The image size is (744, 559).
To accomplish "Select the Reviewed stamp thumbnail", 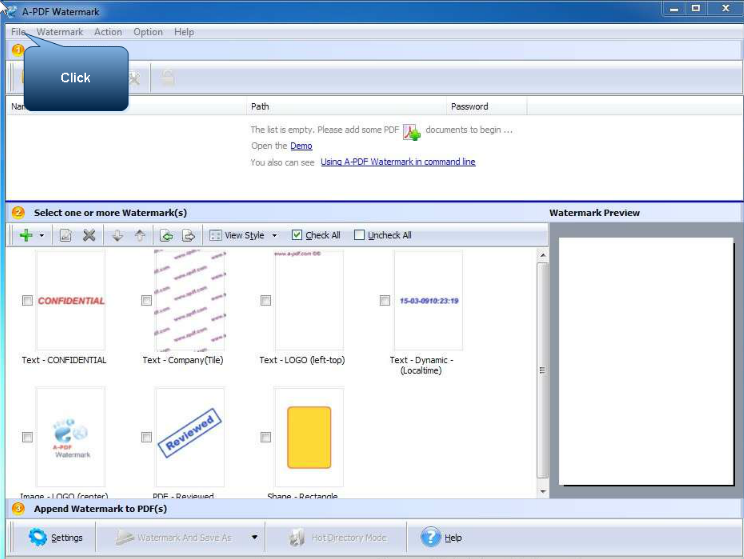I will tap(190, 437).
